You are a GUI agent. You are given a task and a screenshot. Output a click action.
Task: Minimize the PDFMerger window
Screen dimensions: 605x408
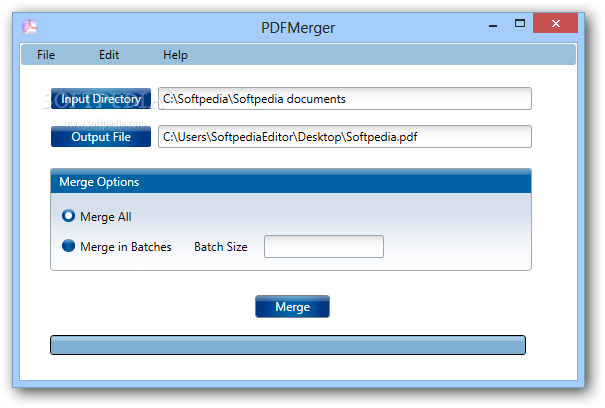click(x=493, y=24)
